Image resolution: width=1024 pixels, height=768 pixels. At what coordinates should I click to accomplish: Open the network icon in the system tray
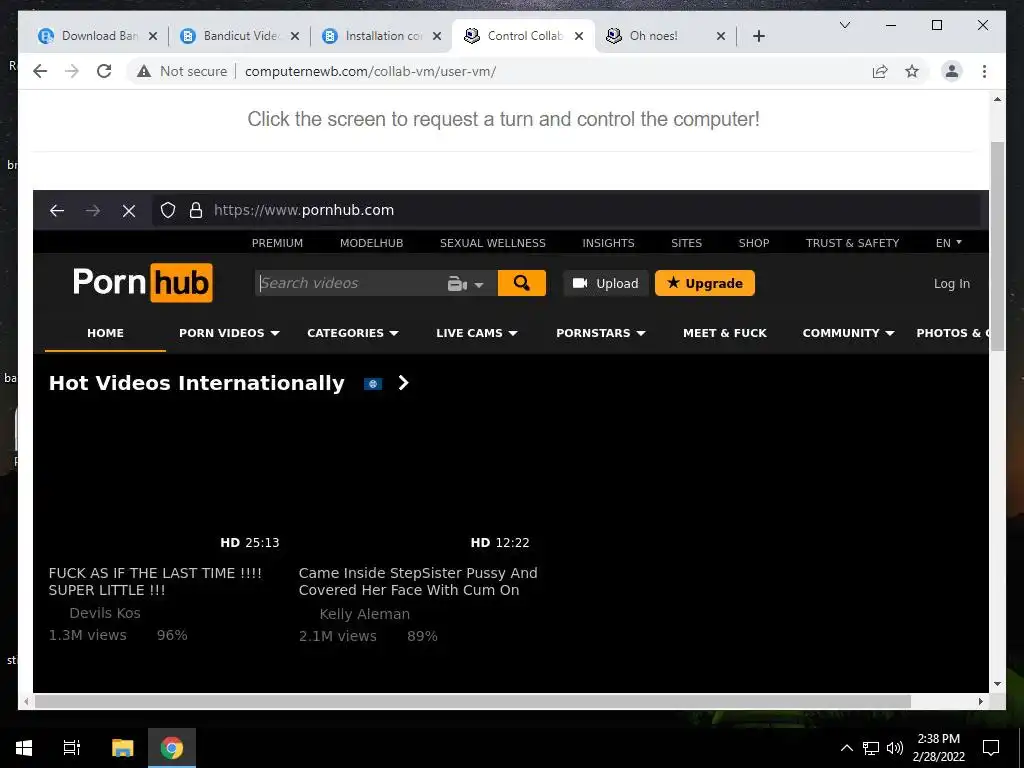point(871,748)
